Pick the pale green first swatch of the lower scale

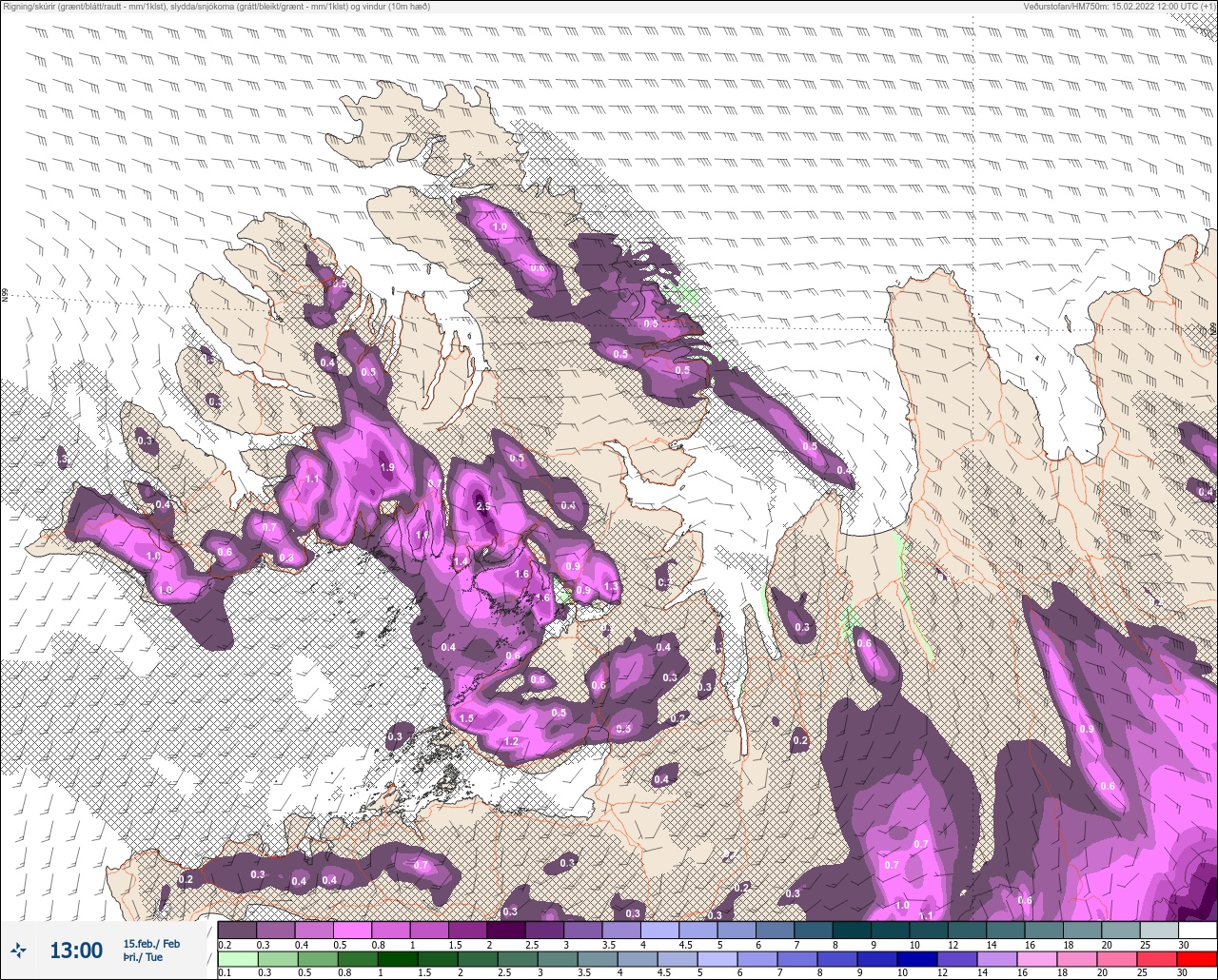tap(237, 960)
